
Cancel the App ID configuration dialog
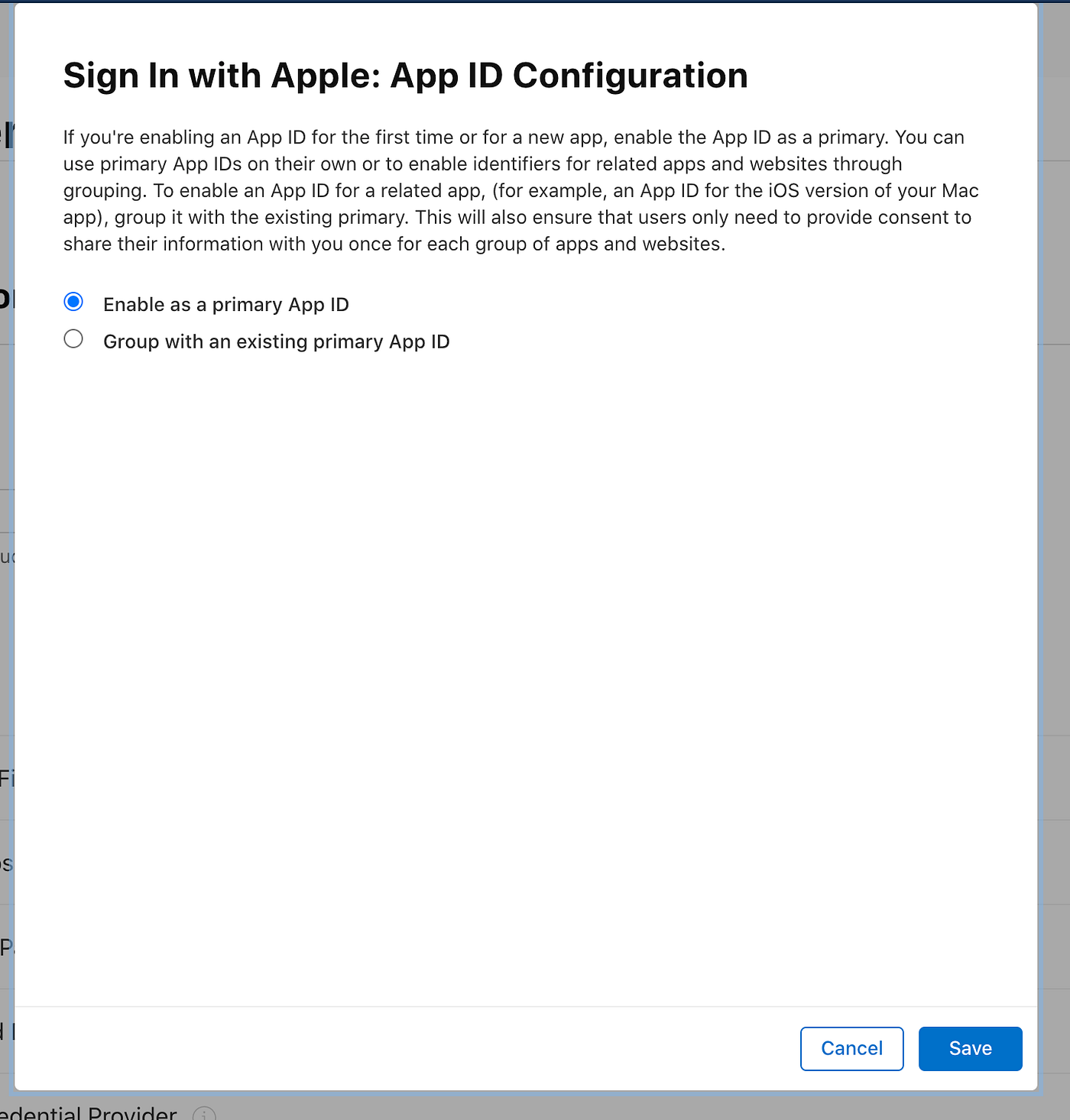[851, 1048]
